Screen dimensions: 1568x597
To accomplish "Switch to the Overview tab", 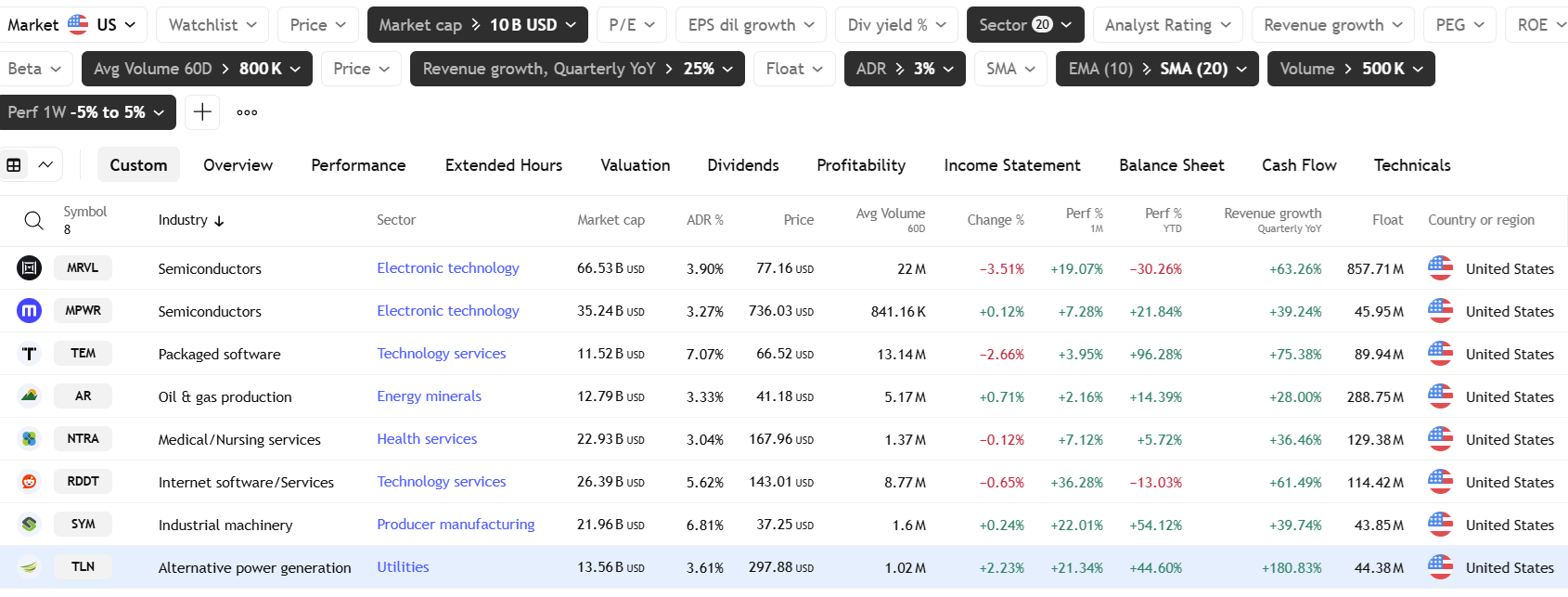I will coord(238,165).
